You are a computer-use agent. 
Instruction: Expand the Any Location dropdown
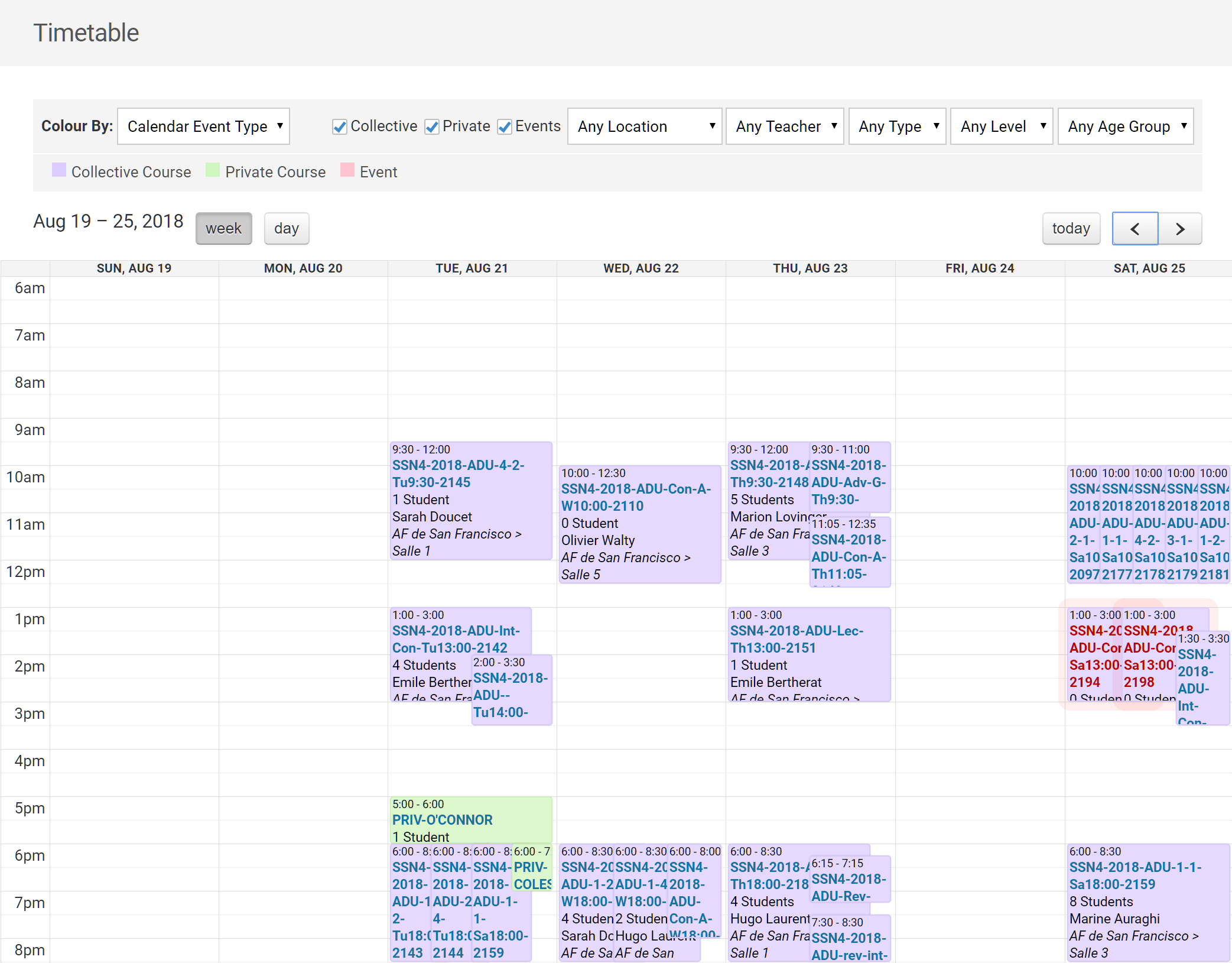[645, 127]
